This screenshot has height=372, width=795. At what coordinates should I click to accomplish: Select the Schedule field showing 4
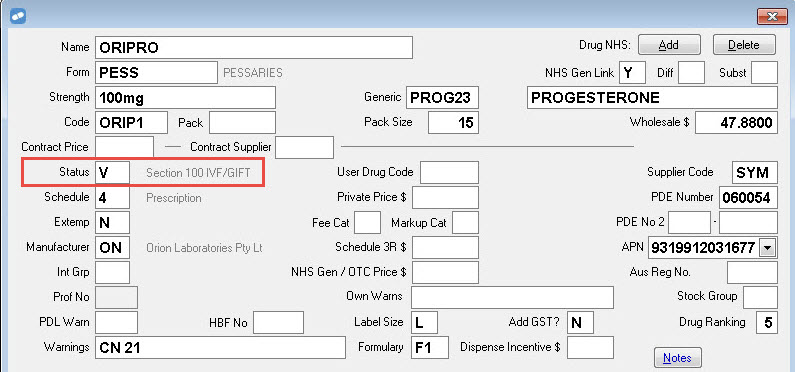pos(113,198)
